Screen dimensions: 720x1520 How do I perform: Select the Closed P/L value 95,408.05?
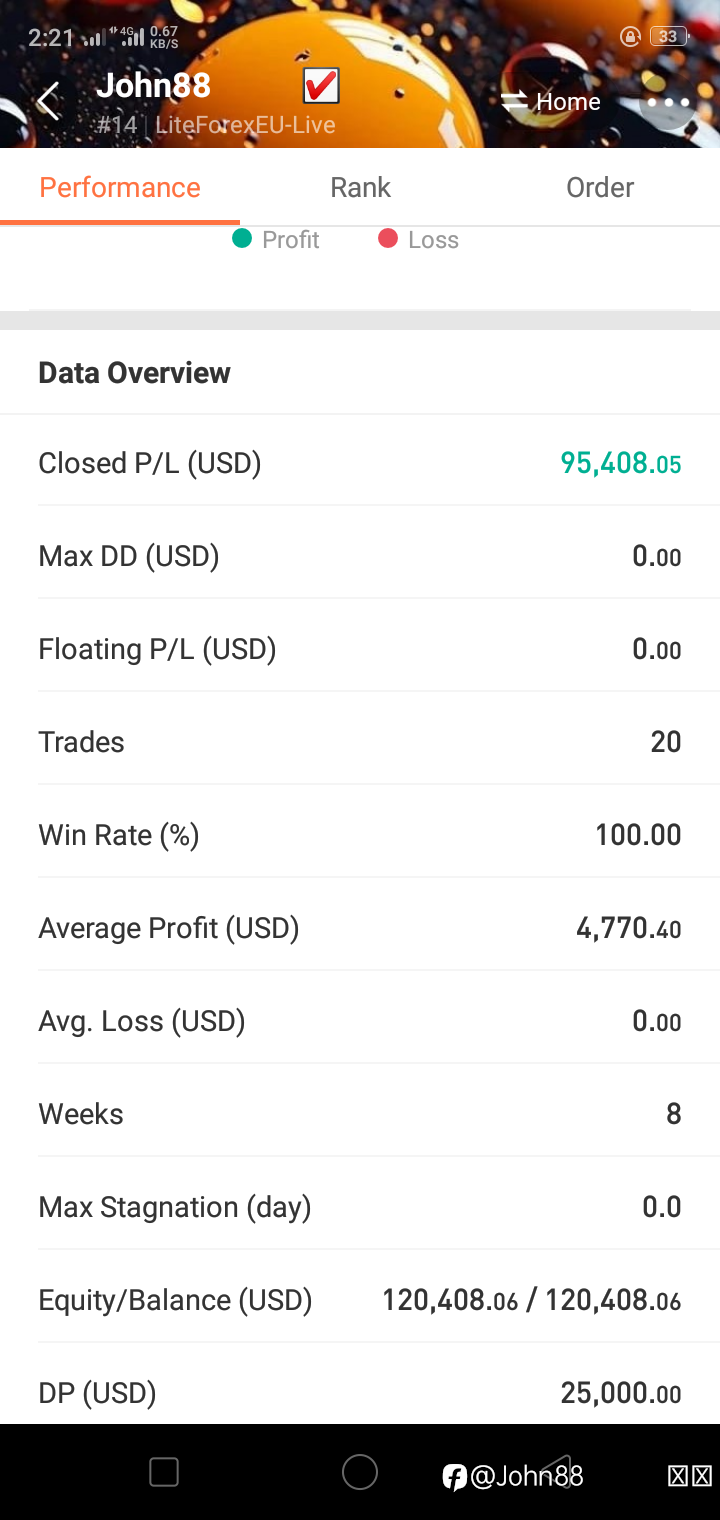pos(621,463)
